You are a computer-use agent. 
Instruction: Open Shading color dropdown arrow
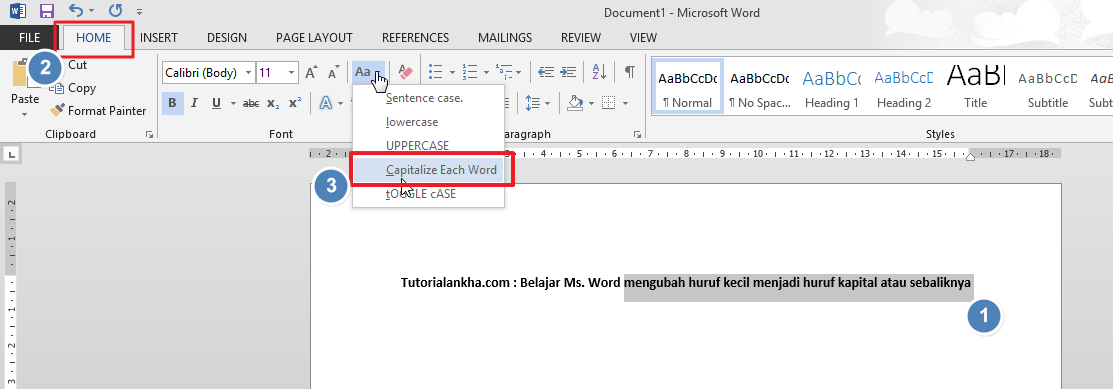[591, 104]
